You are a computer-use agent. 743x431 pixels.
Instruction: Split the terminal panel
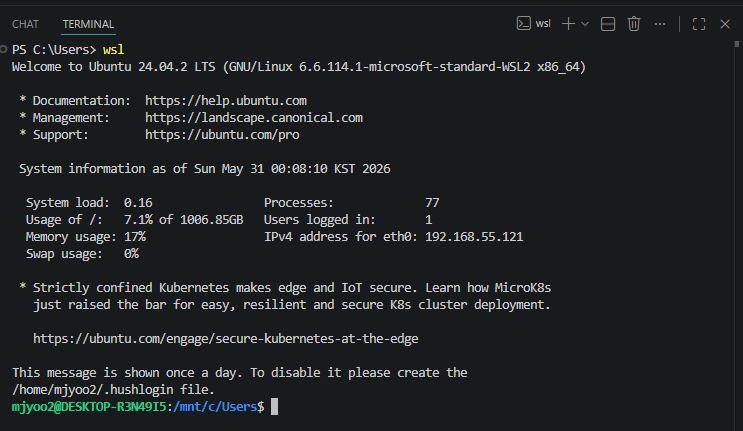607,24
